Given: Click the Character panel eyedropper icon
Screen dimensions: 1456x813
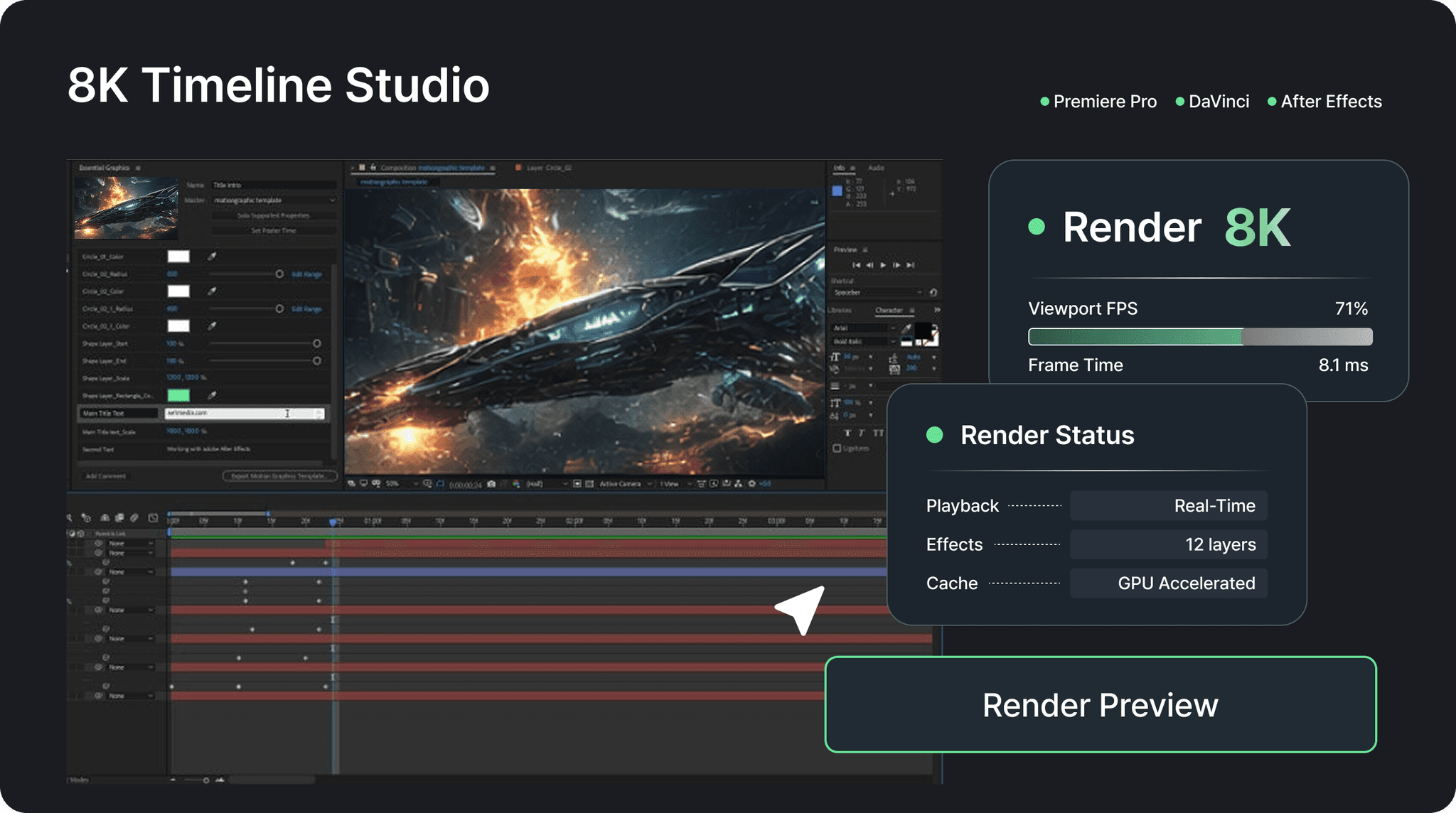Looking at the screenshot, I should point(906,328).
